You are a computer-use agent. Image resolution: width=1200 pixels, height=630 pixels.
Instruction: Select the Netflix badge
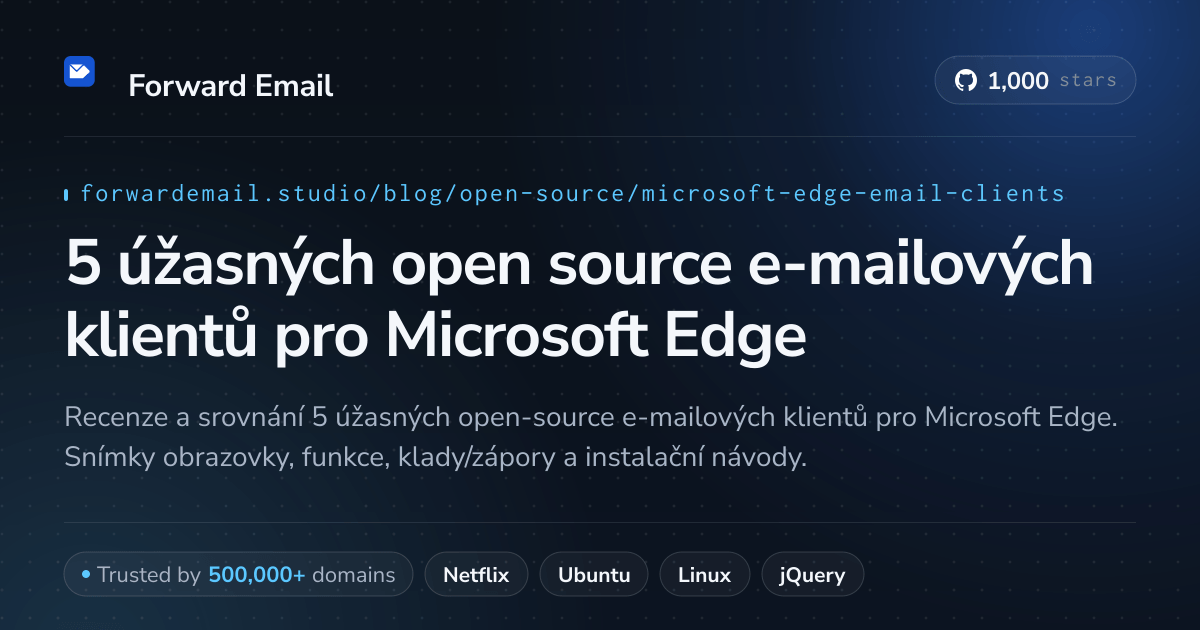(476, 575)
